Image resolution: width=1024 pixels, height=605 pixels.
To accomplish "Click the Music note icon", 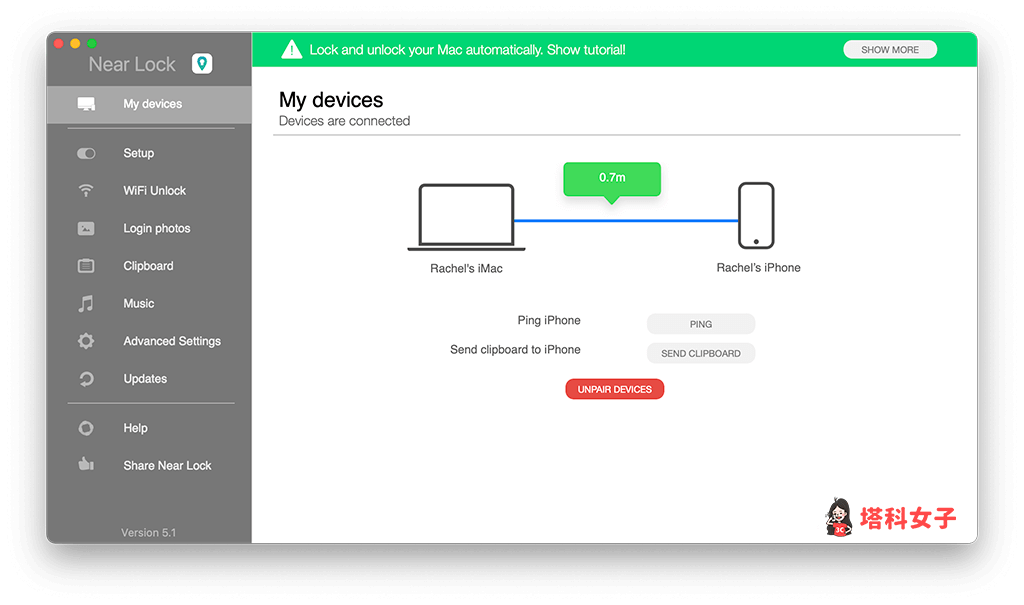I will coord(86,304).
